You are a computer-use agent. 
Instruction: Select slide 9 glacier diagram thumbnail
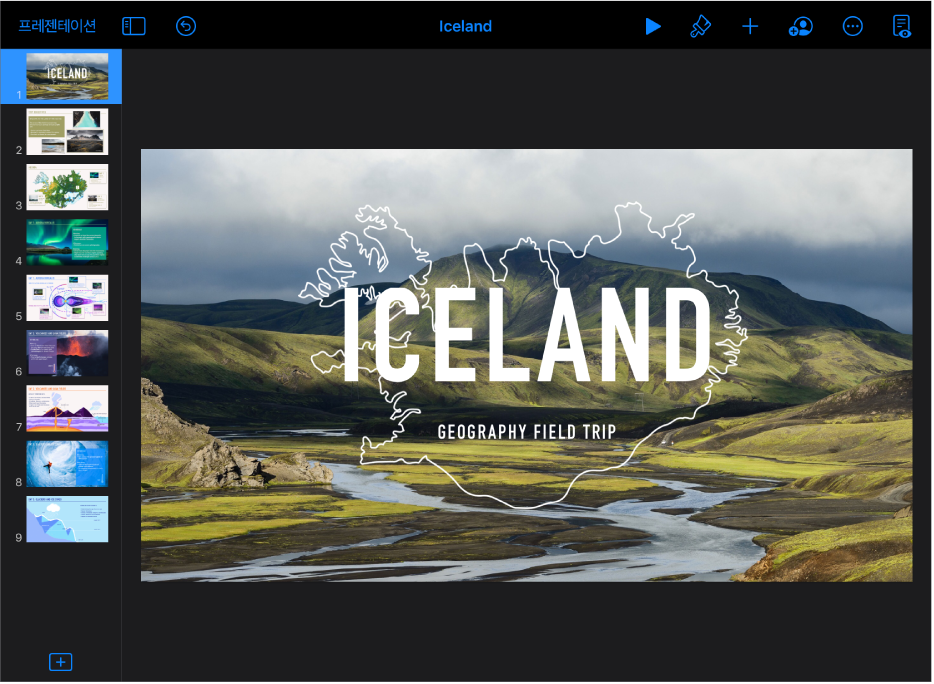click(x=67, y=520)
